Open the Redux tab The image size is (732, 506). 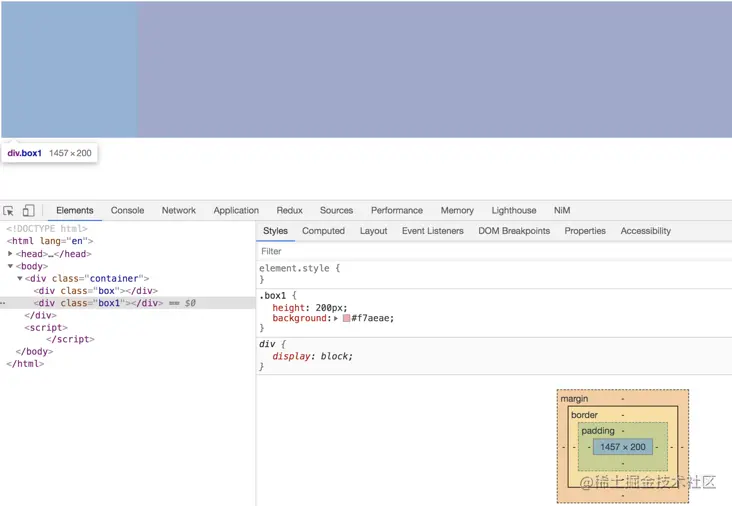click(x=289, y=211)
